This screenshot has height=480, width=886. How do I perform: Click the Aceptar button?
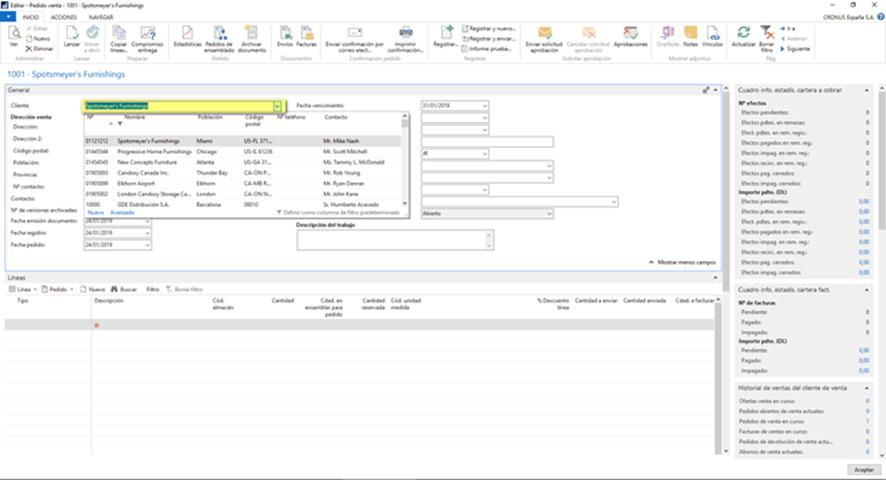(863, 470)
